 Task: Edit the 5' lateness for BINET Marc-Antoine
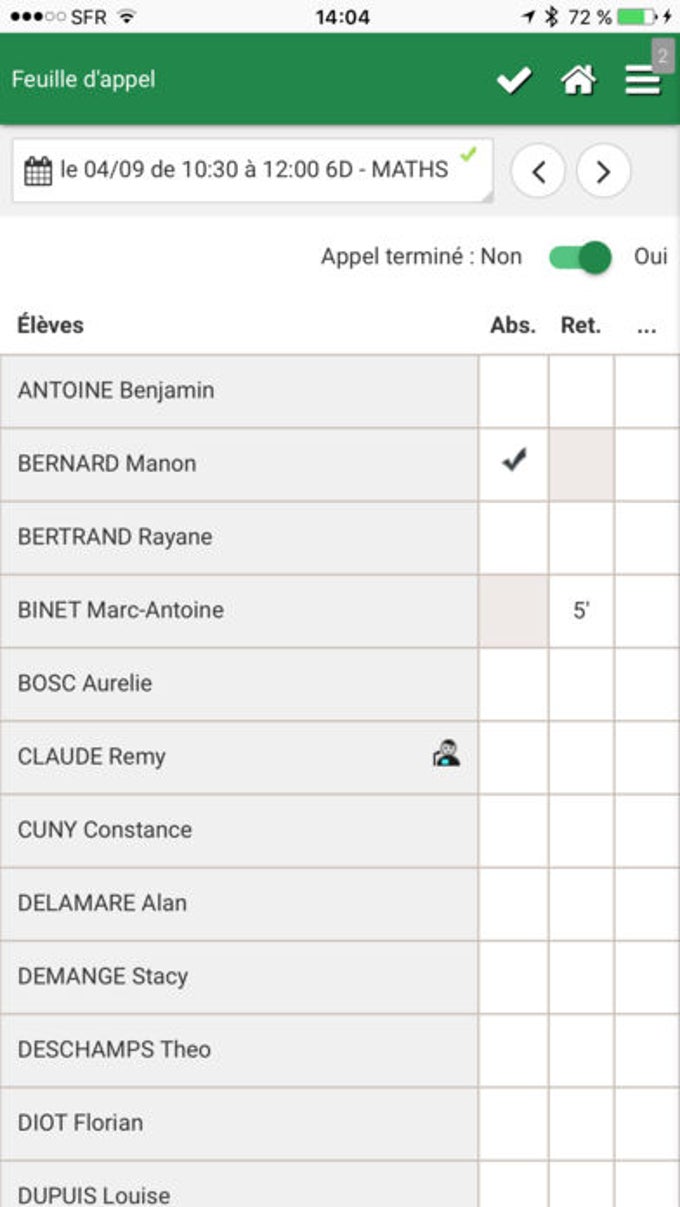(x=581, y=611)
